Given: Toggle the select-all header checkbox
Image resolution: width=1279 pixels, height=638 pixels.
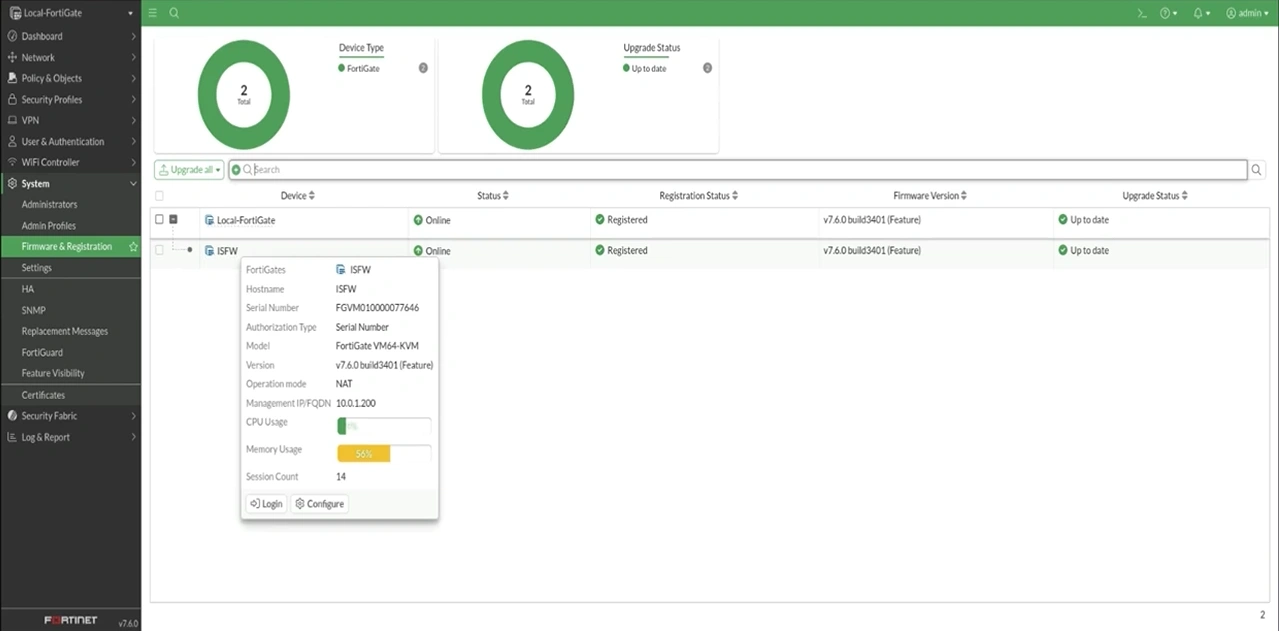Looking at the screenshot, I should point(159,196).
